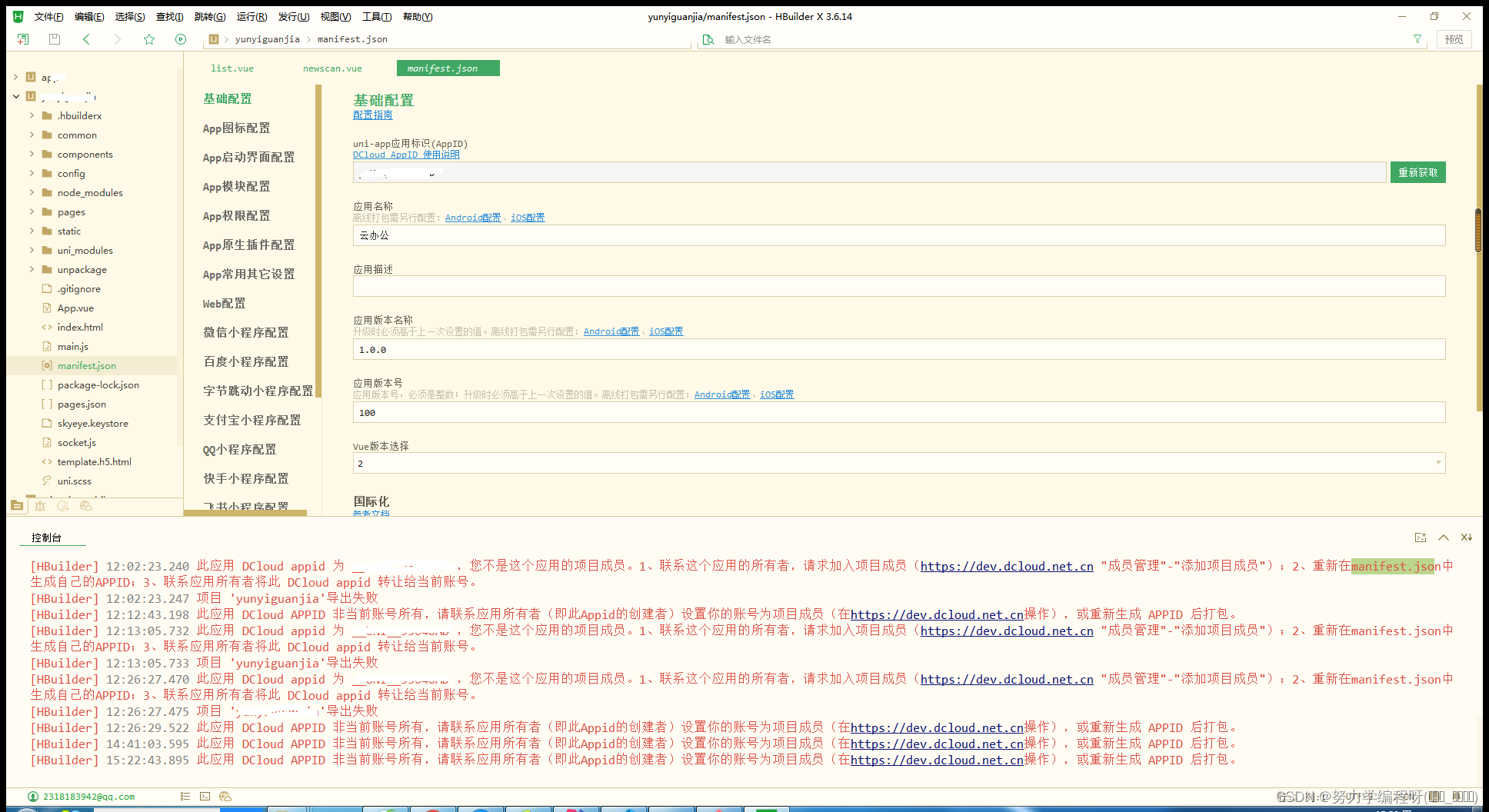Screen dimensions: 1489x812
Task: Click the breadcrumb project icon
Action: coord(214,39)
